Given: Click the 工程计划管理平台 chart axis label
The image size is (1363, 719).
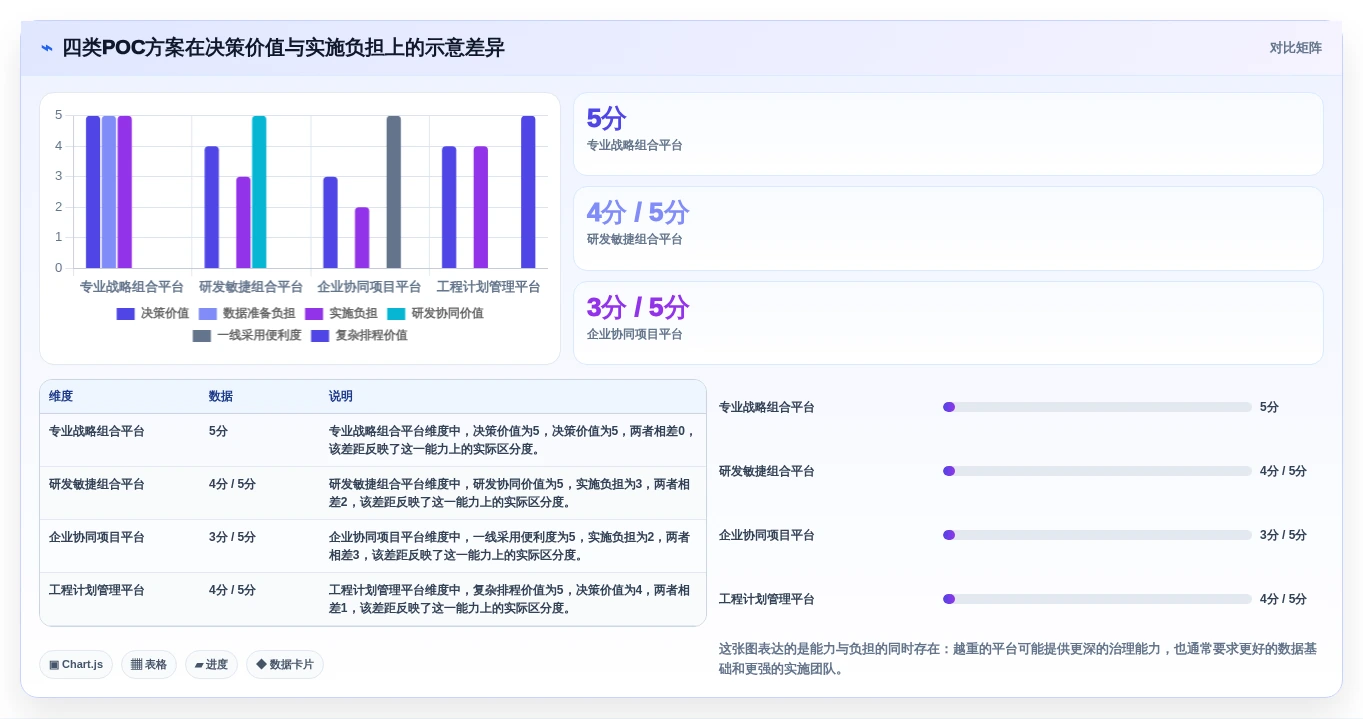Looking at the screenshot, I should [x=489, y=287].
